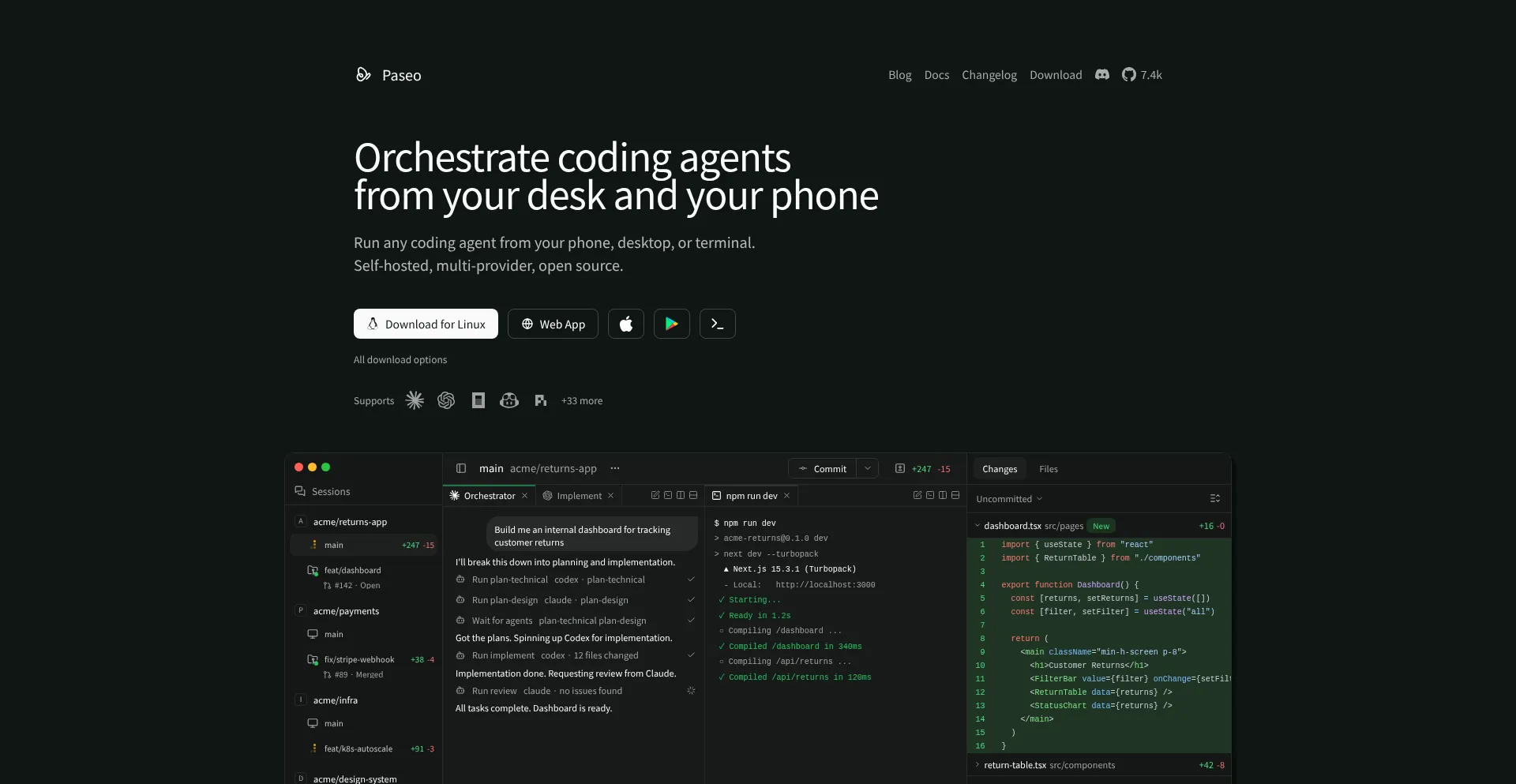Open the feat/k8s-autoscale session
Viewport: 1516px width, 784px height.
pyautogui.click(x=364, y=748)
